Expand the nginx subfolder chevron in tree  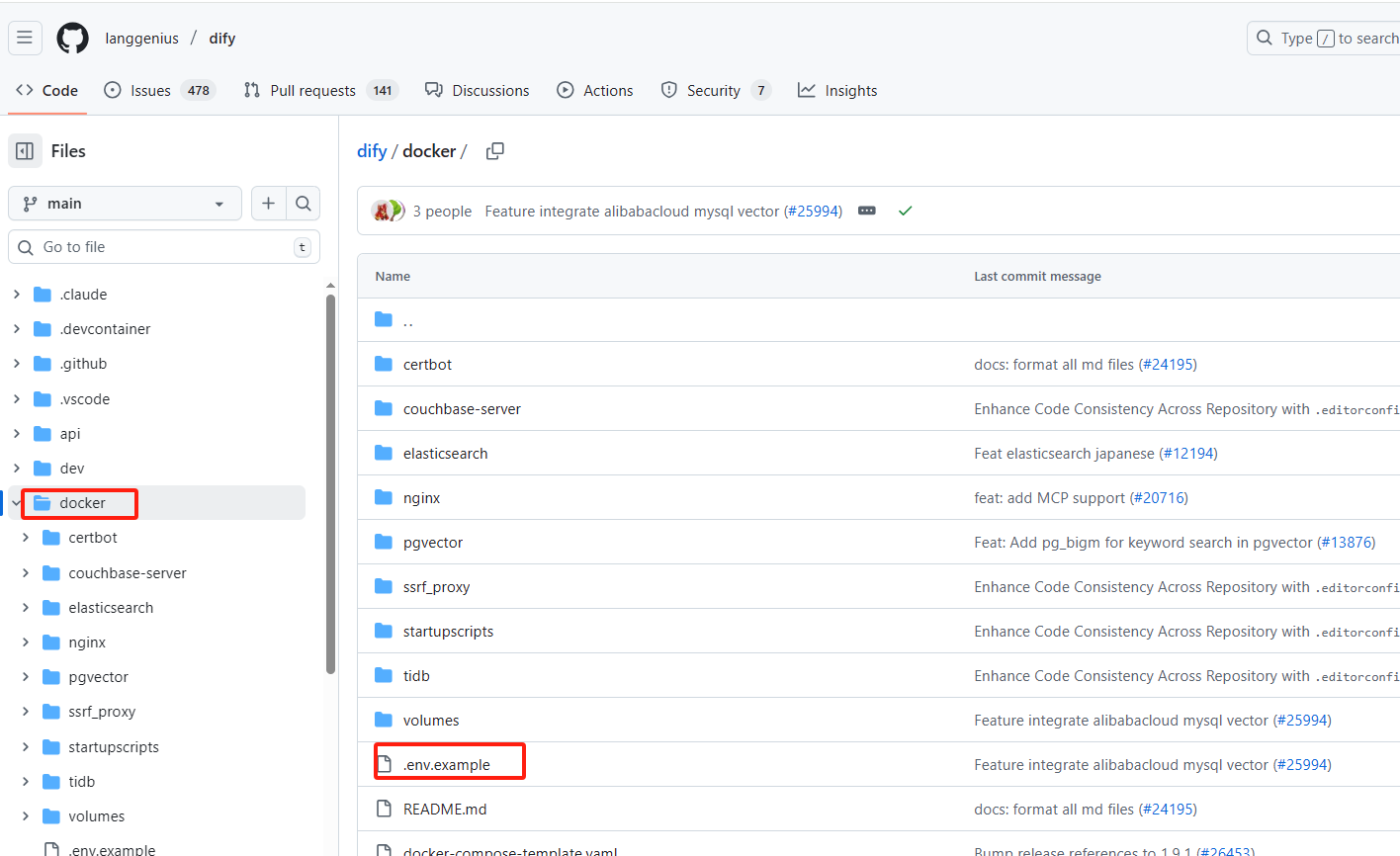coord(26,642)
